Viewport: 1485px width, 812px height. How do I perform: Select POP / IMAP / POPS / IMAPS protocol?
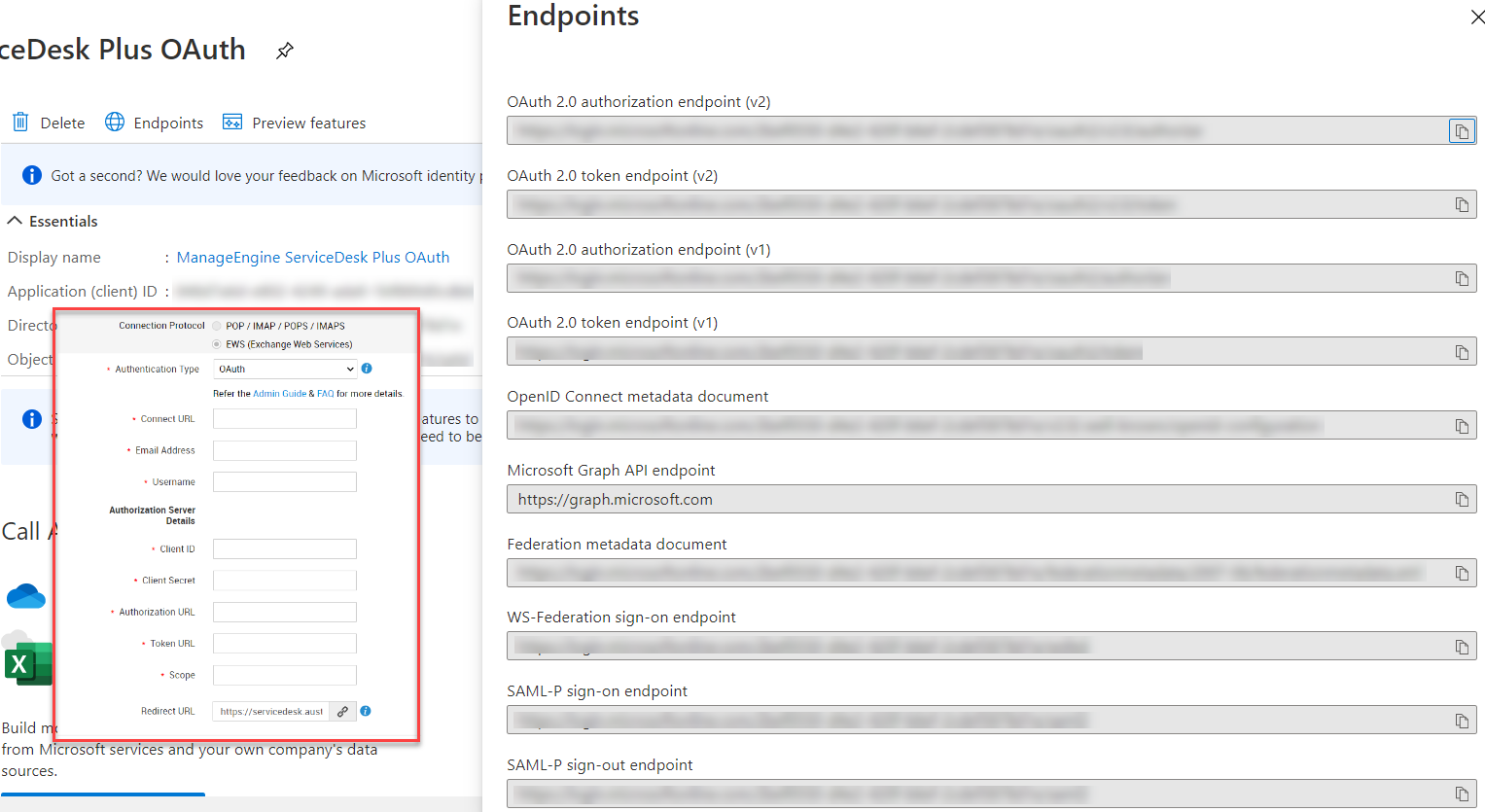[217, 326]
